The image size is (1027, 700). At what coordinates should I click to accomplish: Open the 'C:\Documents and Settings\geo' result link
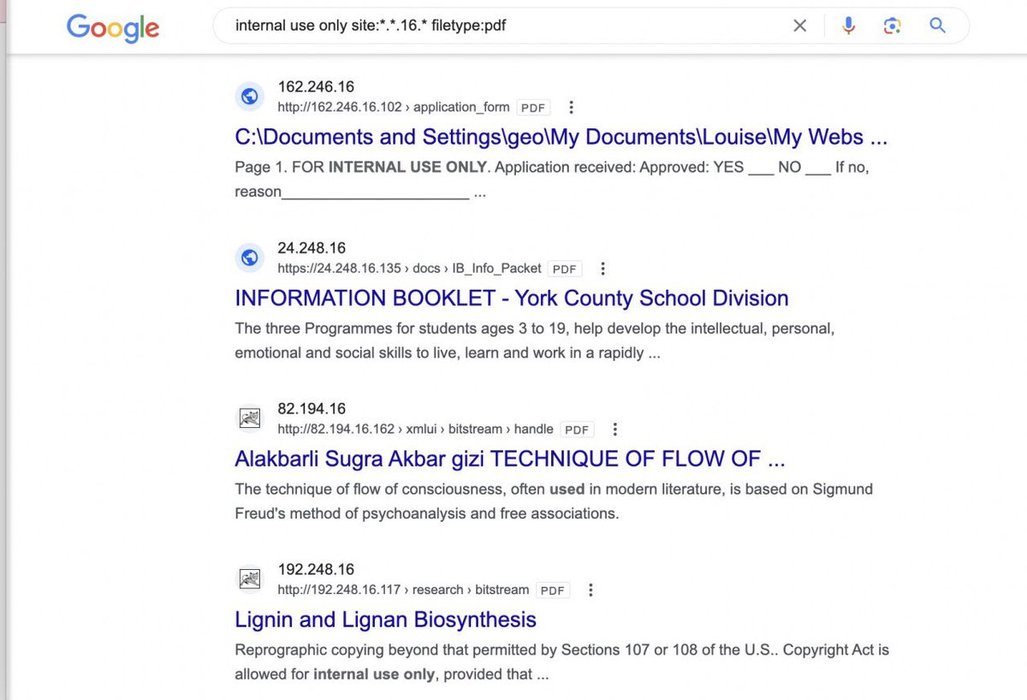[561, 137]
